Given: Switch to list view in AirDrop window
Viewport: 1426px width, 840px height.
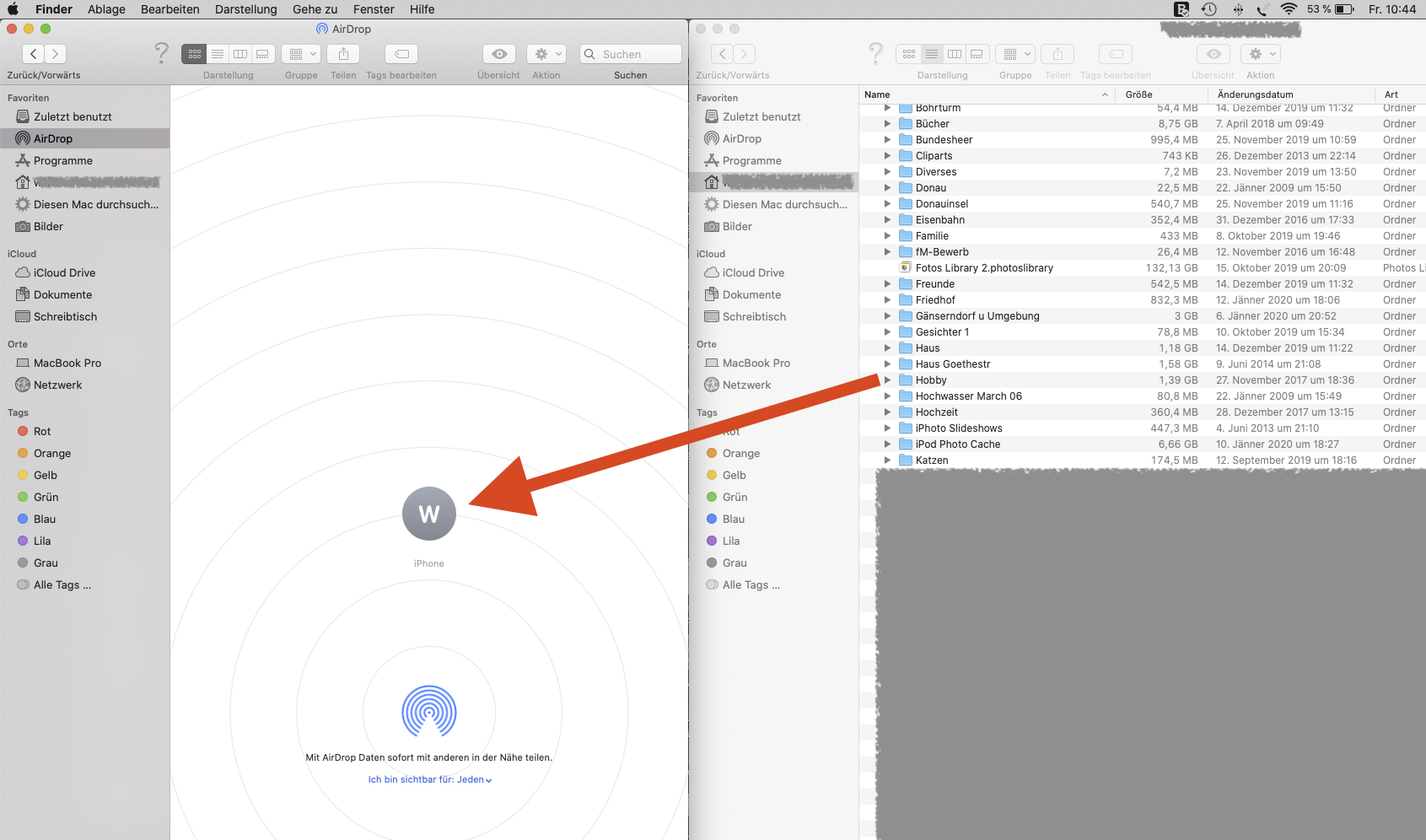Looking at the screenshot, I should [x=218, y=54].
